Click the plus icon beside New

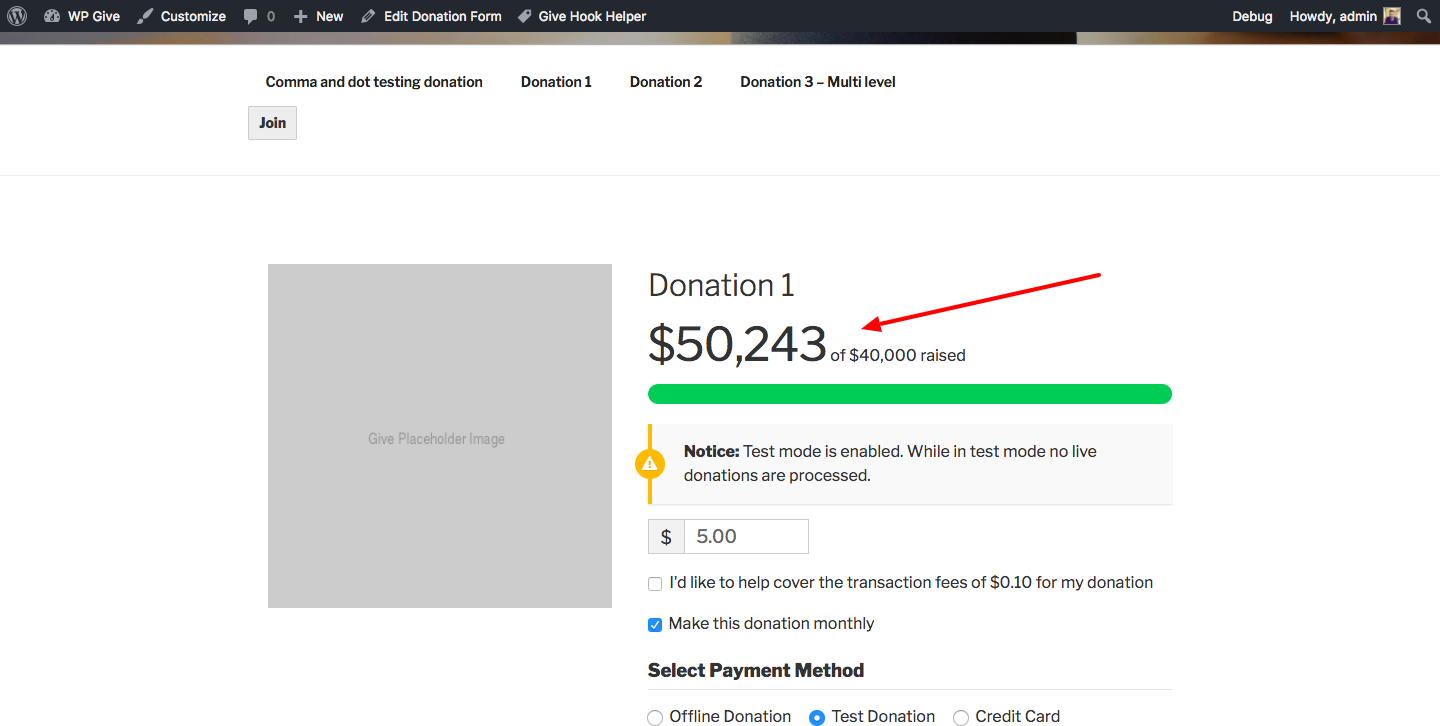pyautogui.click(x=300, y=16)
